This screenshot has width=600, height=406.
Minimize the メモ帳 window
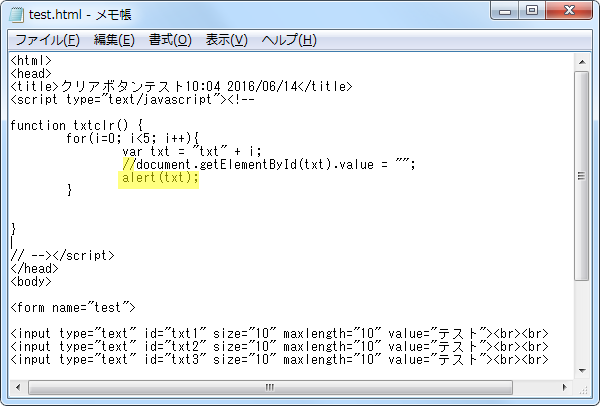(505, 11)
